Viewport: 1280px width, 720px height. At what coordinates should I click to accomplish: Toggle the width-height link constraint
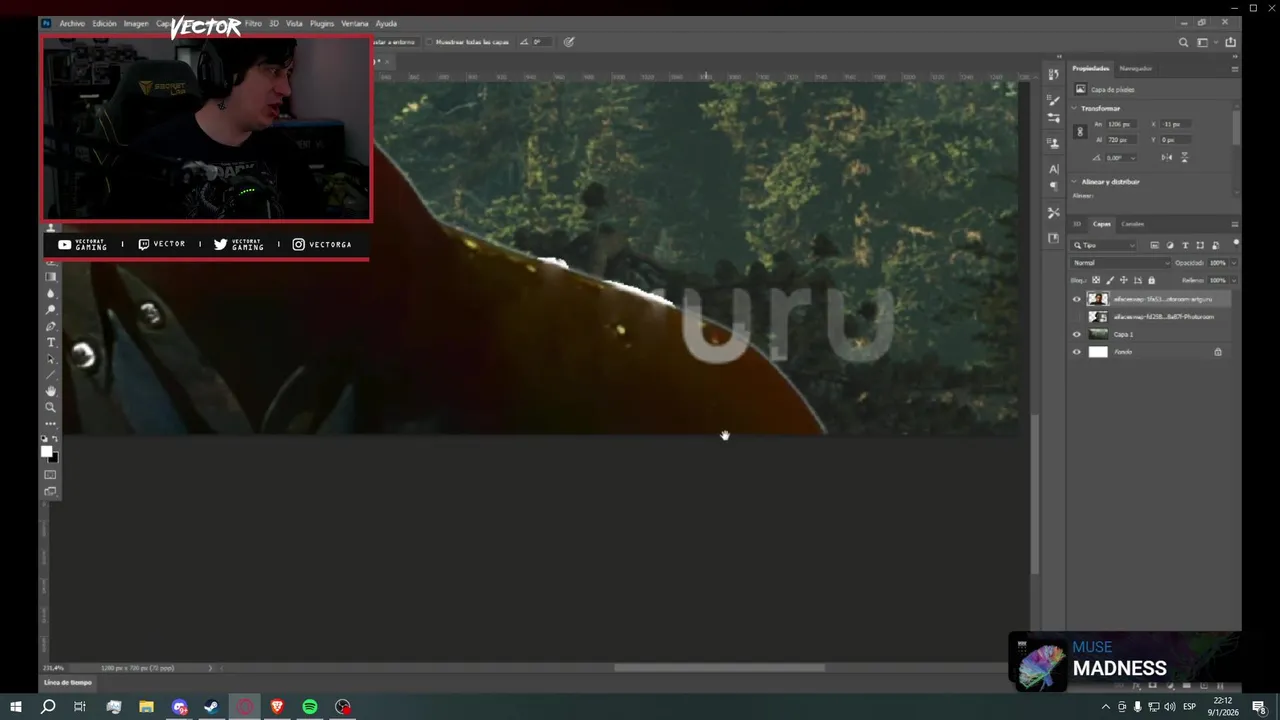(x=1080, y=132)
